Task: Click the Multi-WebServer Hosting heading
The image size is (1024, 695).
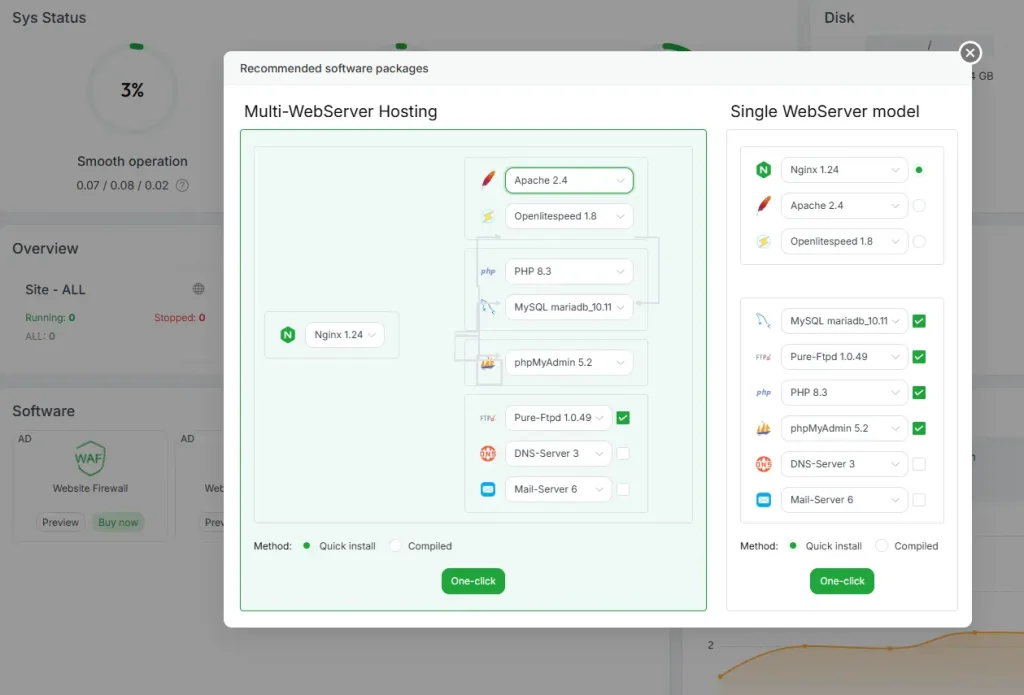Action: point(340,112)
